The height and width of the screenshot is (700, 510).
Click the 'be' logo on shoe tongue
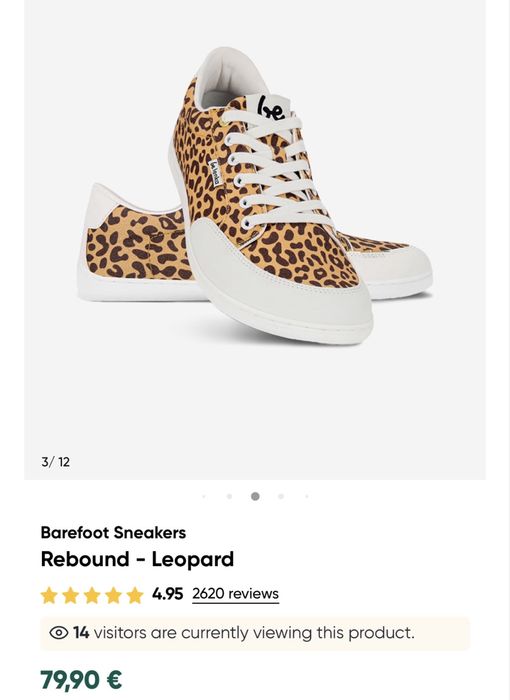point(272,108)
